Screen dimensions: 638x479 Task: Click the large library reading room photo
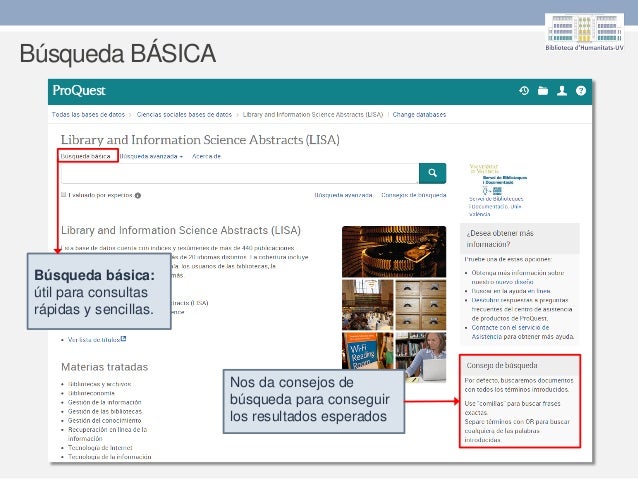367,304
